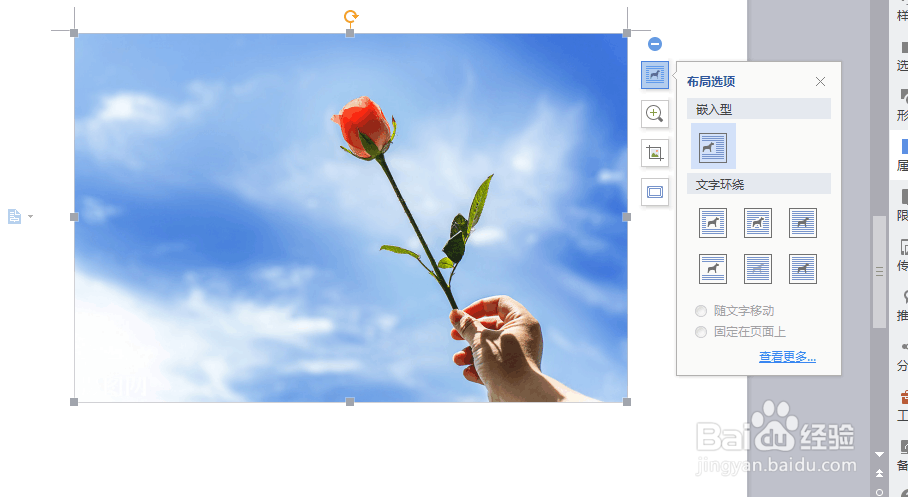This screenshot has width=908, height=497.
Task: Open the 查看更多... link
Action: coord(788,357)
